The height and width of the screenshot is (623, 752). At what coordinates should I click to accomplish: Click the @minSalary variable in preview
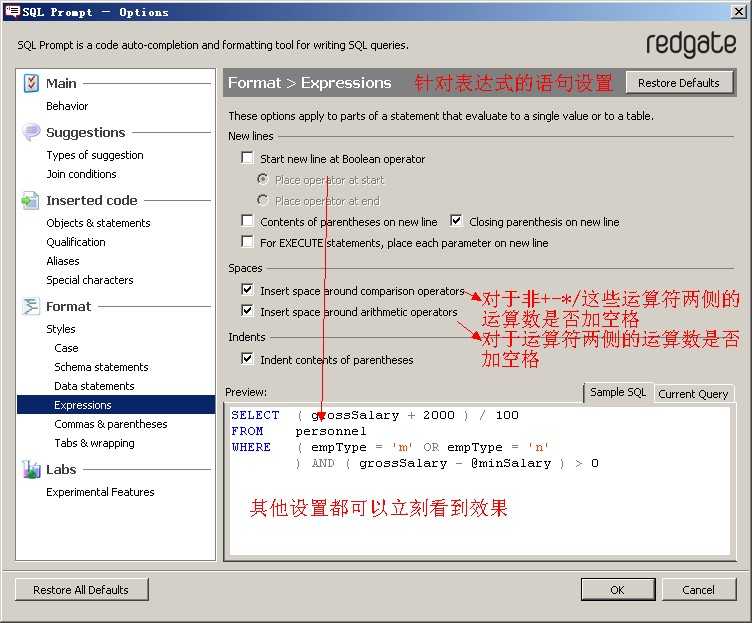click(x=511, y=463)
